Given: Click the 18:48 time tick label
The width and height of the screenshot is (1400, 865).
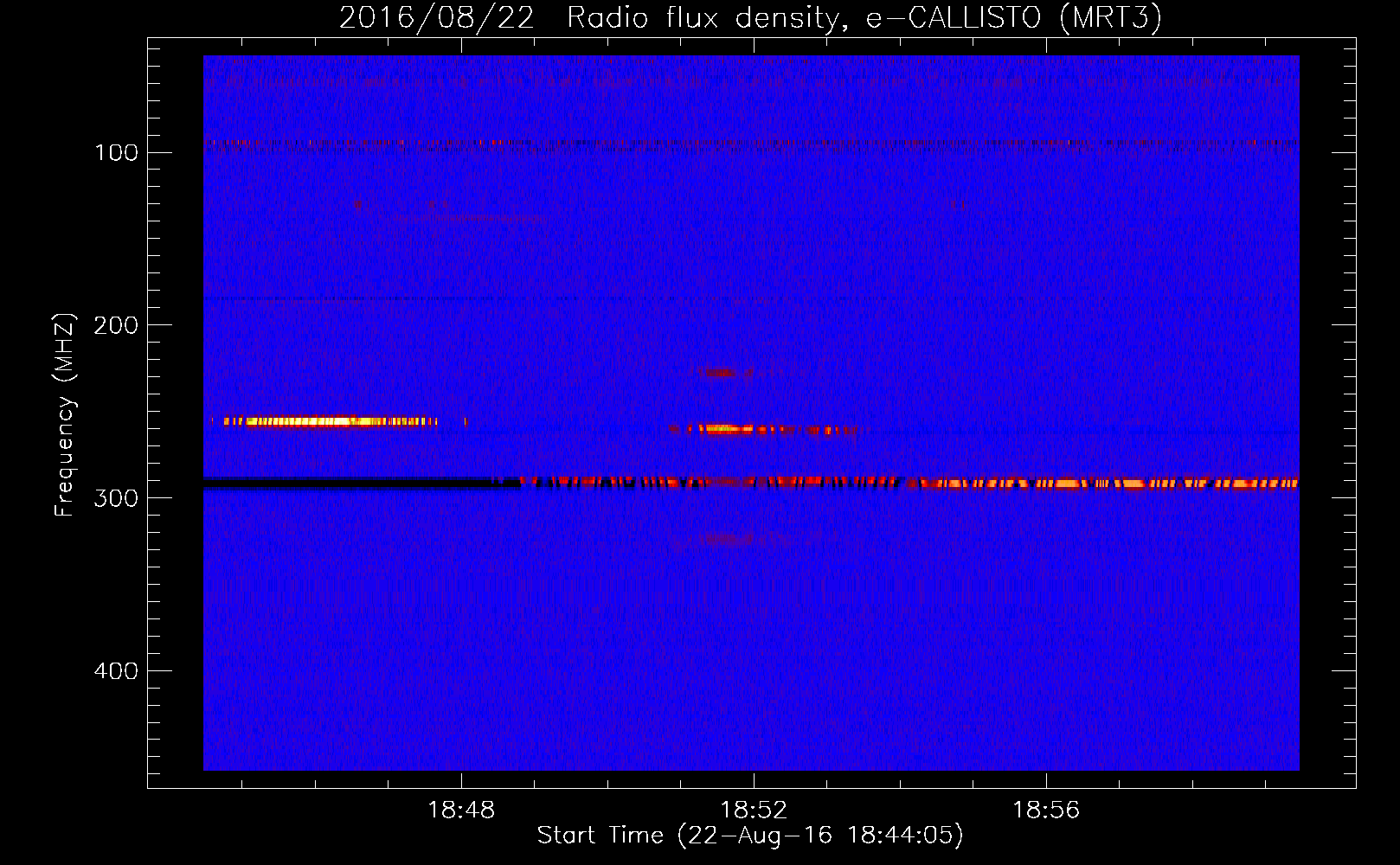Looking at the screenshot, I should coord(461,811).
